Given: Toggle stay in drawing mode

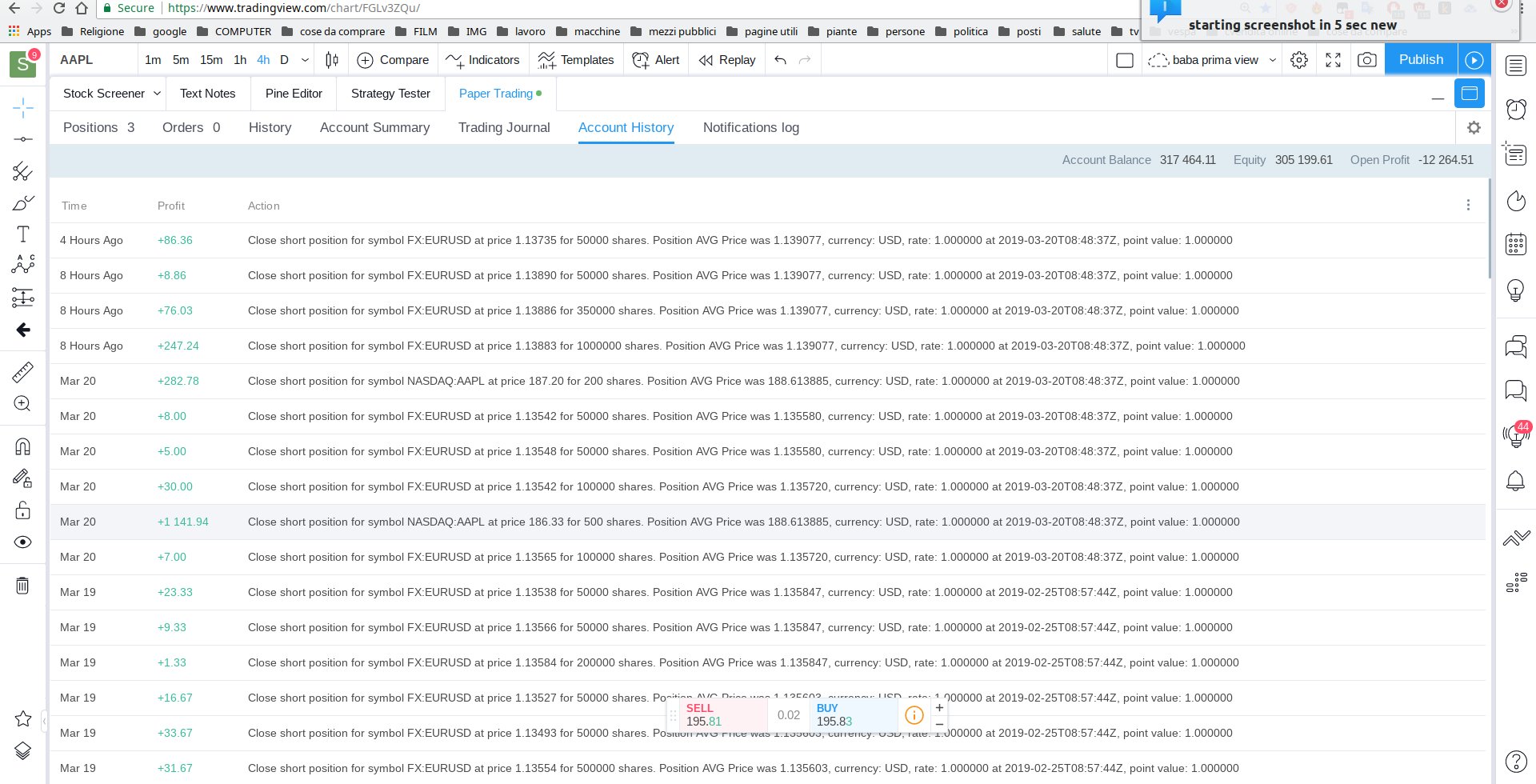Looking at the screenshot, I should (22, 478).
